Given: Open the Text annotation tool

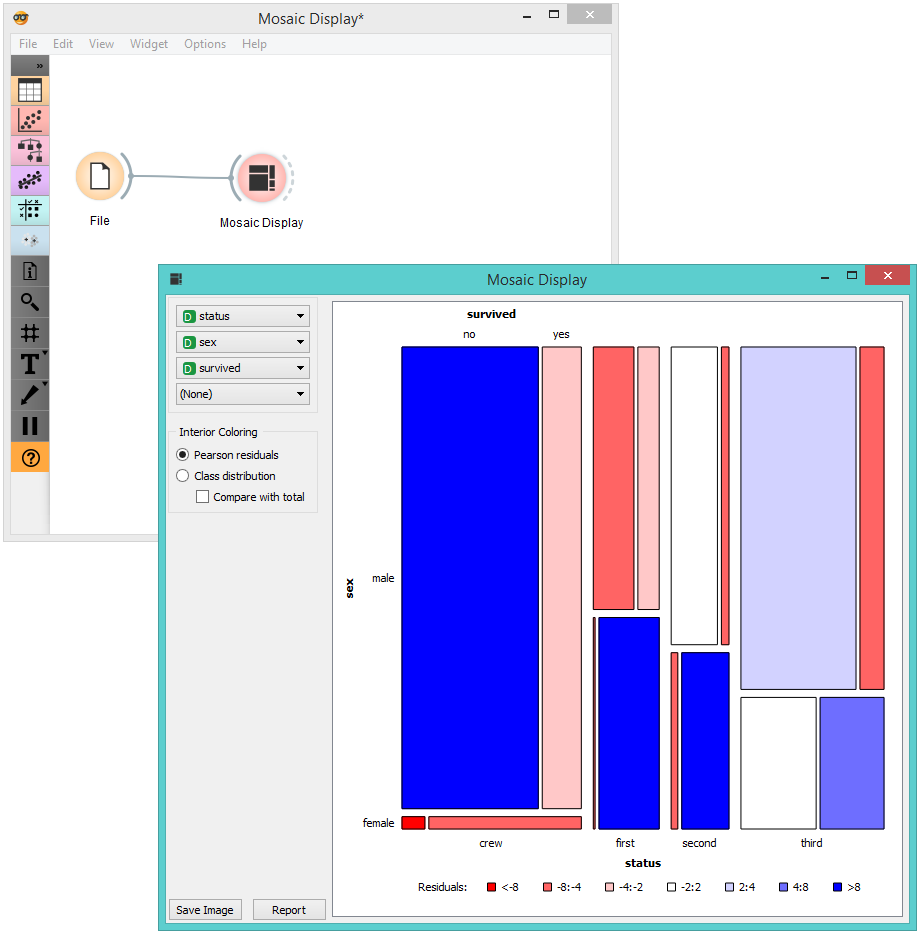Looking at the screenshot, I should 29,364.
